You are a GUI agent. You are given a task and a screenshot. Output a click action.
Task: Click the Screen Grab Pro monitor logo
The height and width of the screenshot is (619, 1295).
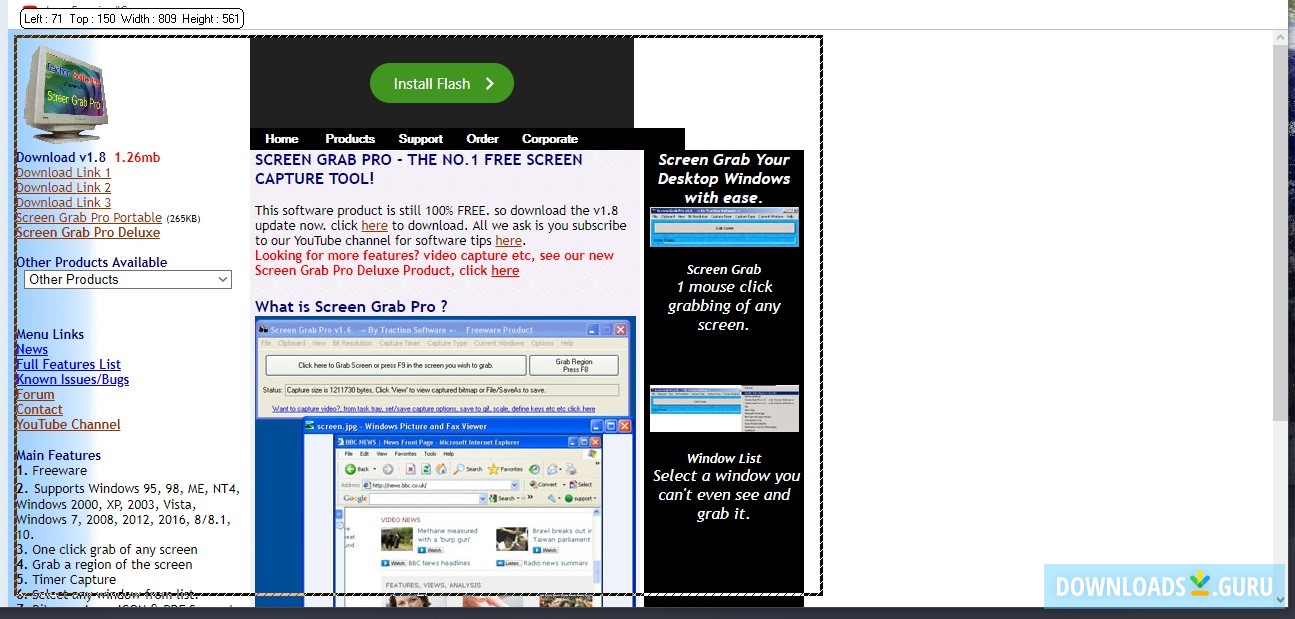coord(65,93)
